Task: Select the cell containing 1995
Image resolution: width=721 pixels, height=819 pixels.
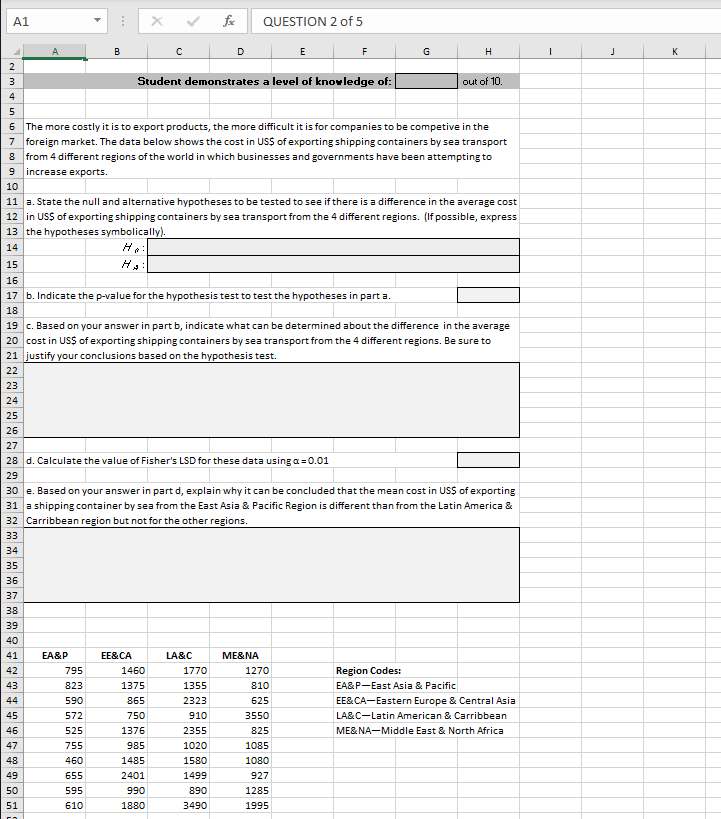Action: 240,805
